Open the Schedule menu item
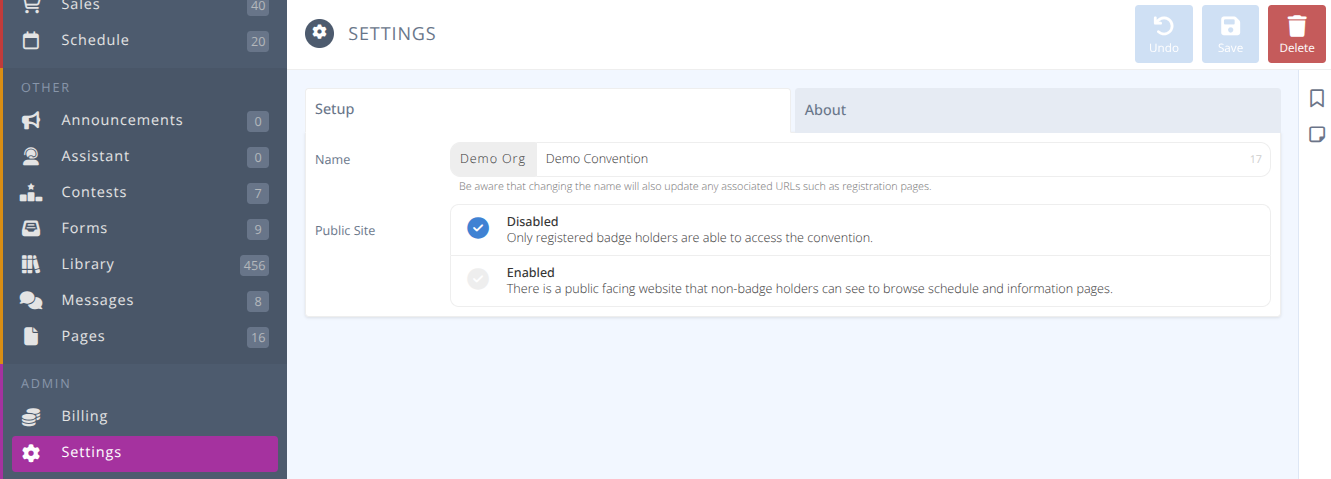This screenshot has width=1331, height=479. click(145, 41)
